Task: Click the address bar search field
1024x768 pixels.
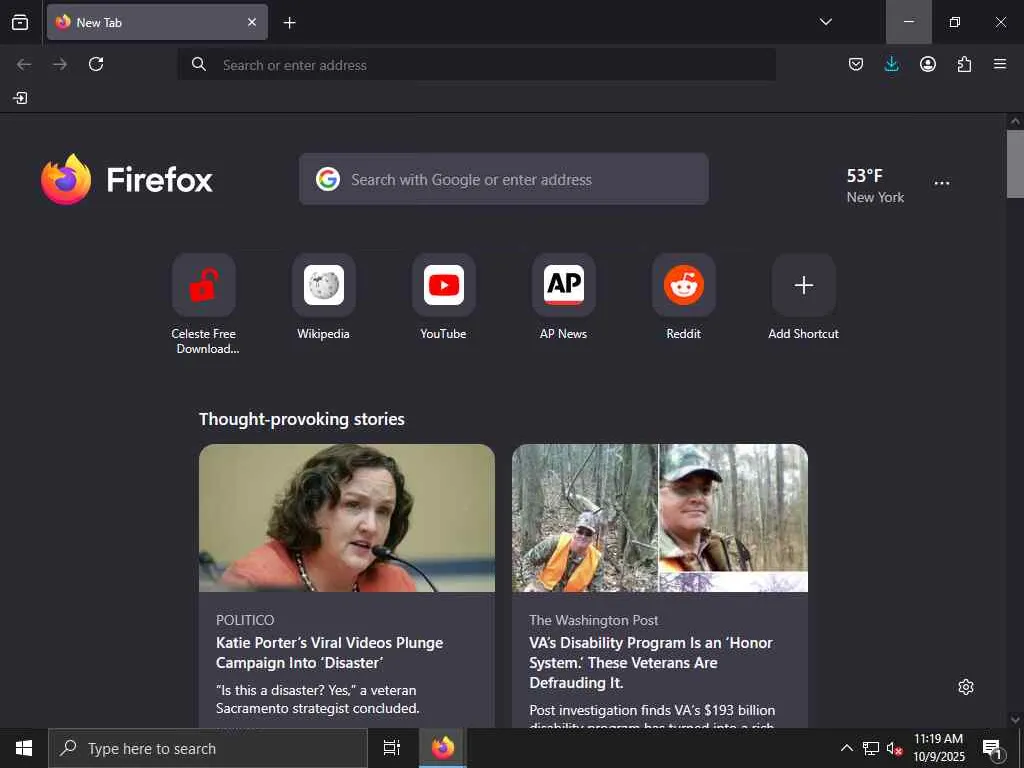Action: 477,65
